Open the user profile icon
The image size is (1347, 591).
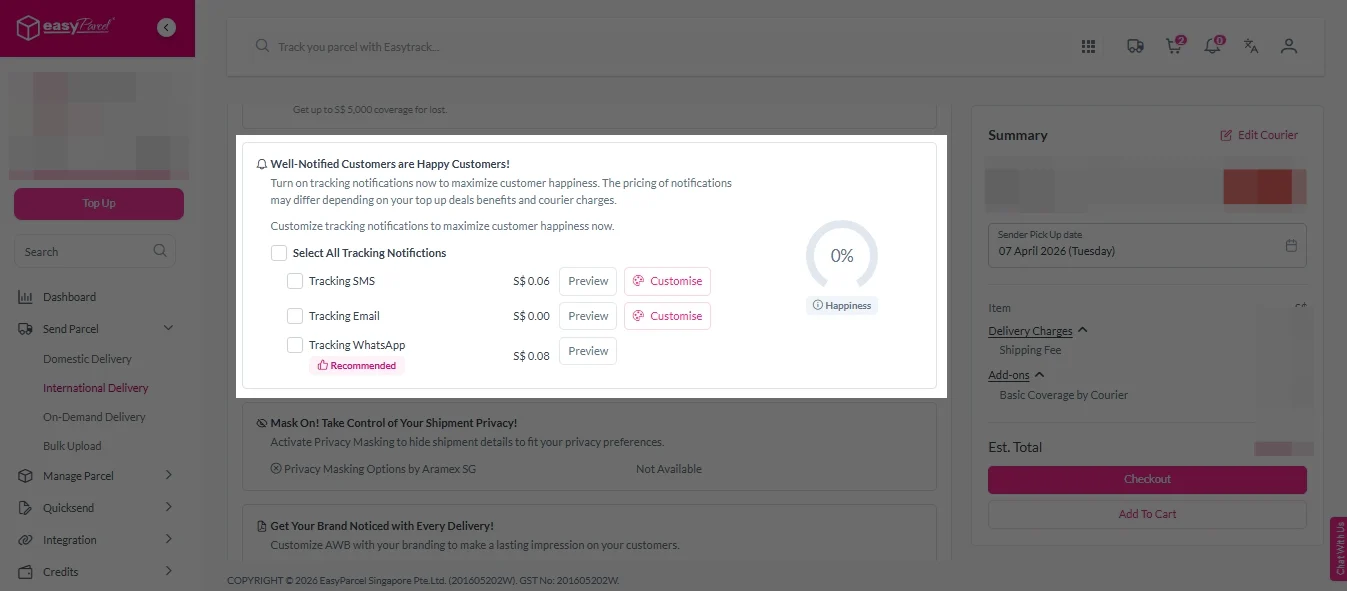(x=1289, y=46)
